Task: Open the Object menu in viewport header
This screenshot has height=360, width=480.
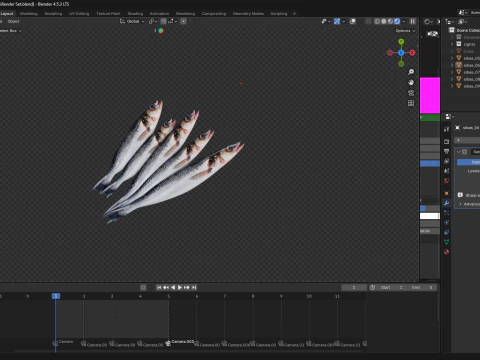Action: click(x=13, y=21)
